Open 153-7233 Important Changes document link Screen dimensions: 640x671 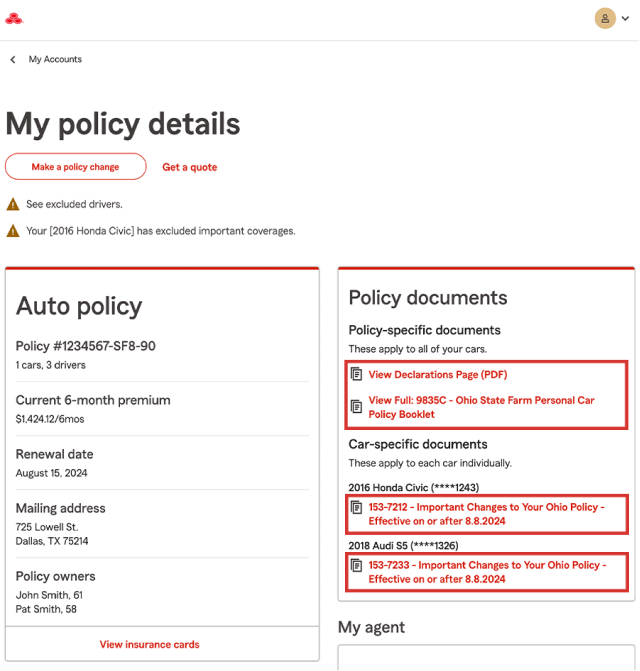(x=486, y=572)
